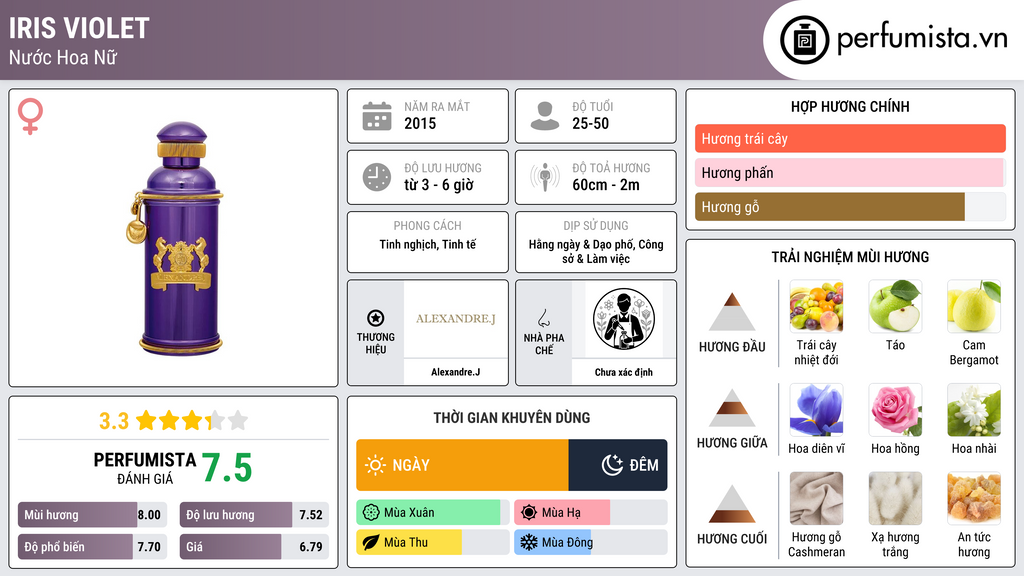Click the snowflake icon for Mùa Đông

[x=529, y=542]
